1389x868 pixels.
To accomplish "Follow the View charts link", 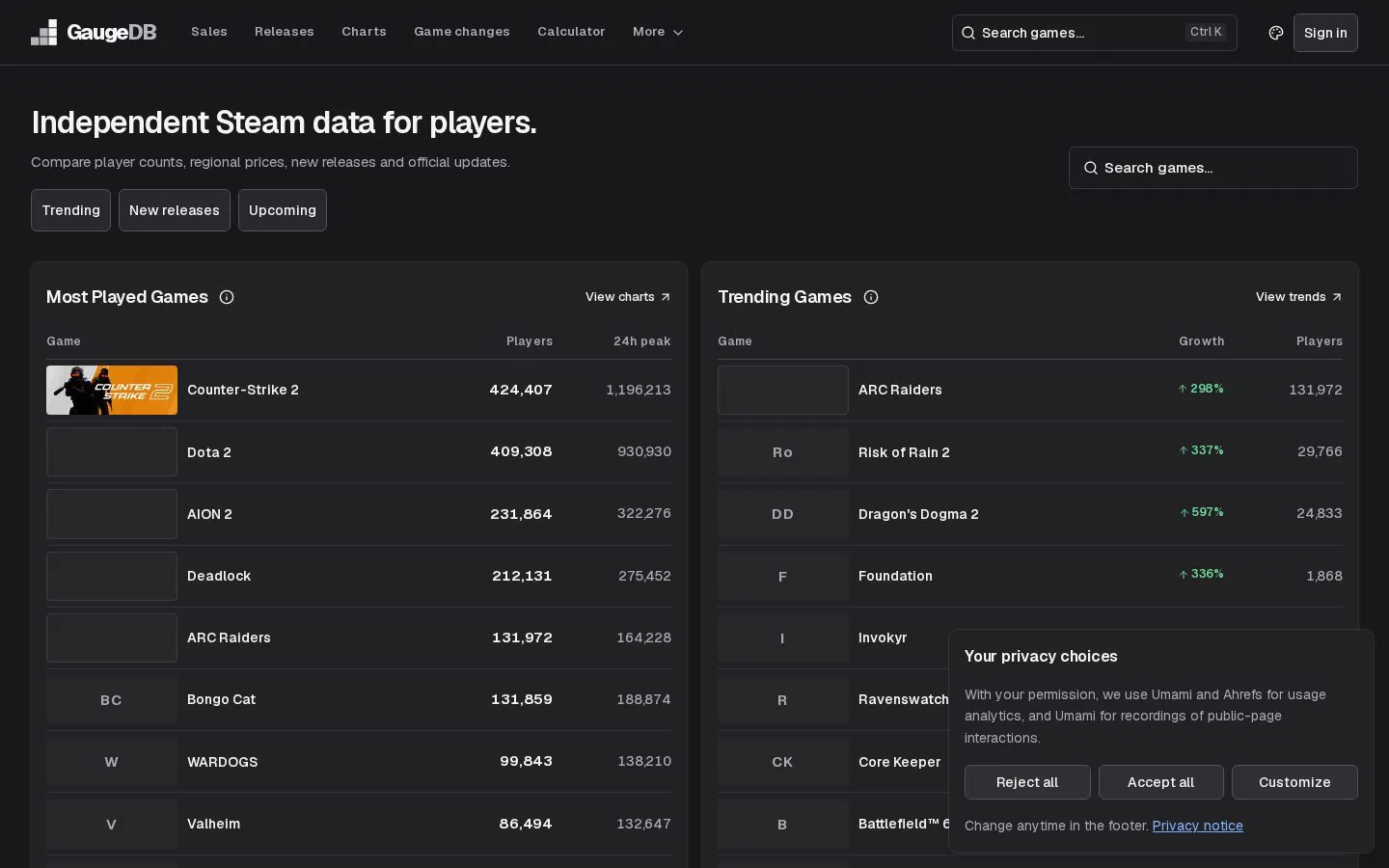I will pos(628,297).
